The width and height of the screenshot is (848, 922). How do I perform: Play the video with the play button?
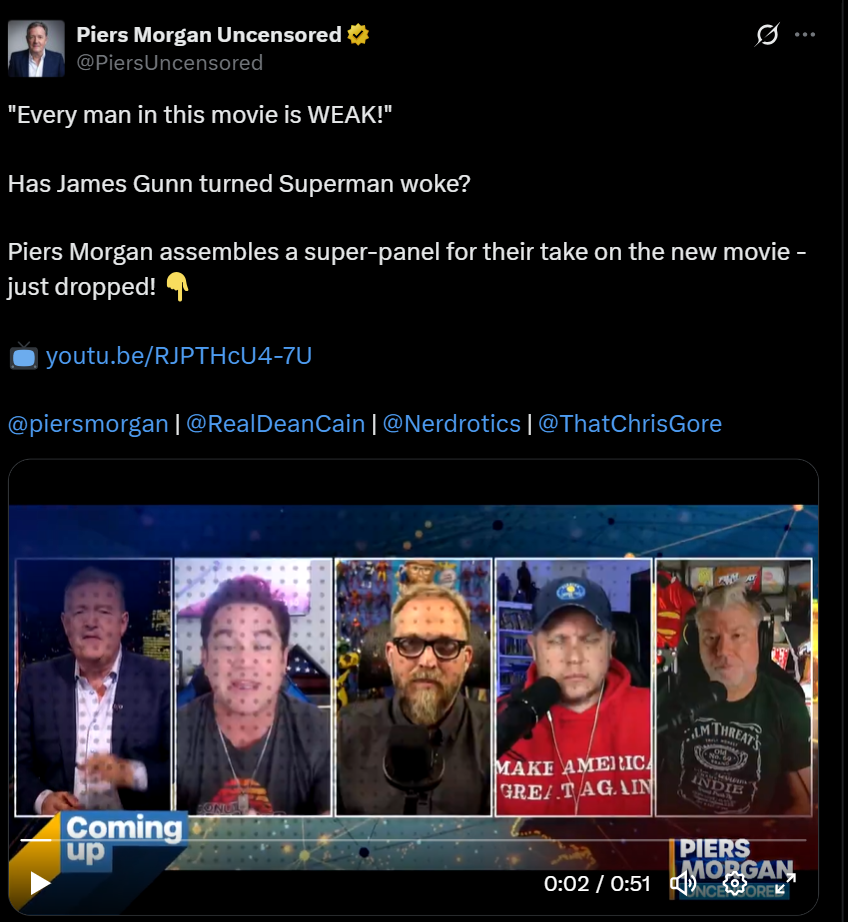[x=39, y=883]
